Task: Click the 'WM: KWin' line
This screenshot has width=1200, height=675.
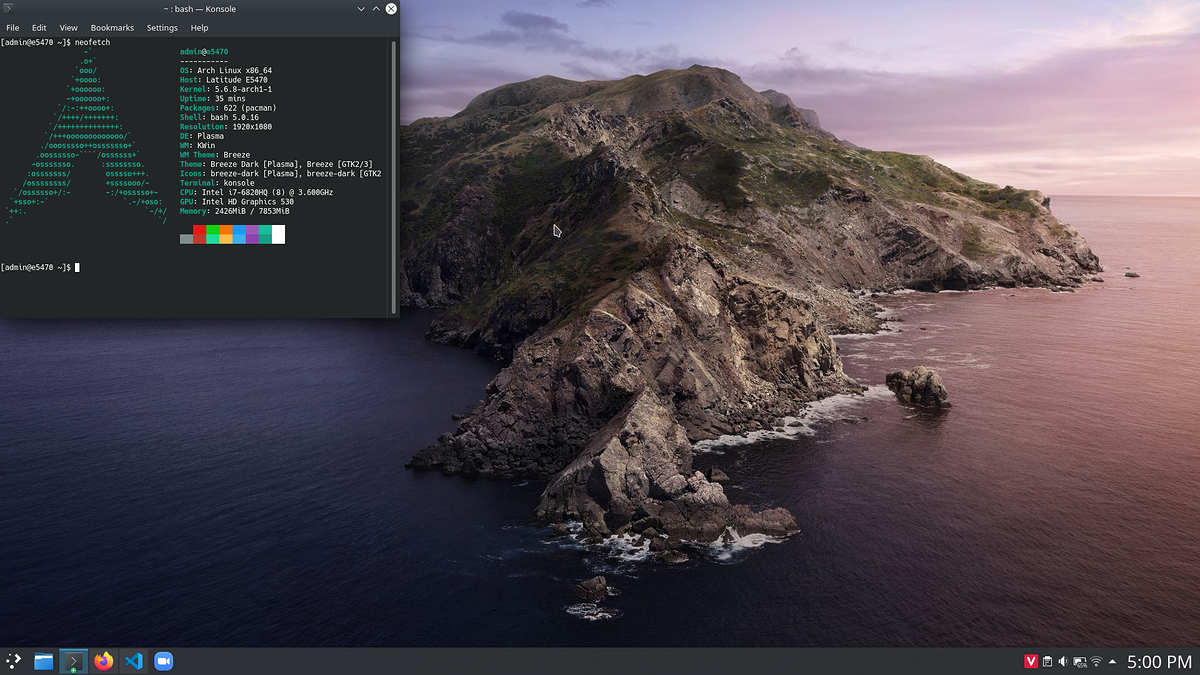Action: [197, 146]
